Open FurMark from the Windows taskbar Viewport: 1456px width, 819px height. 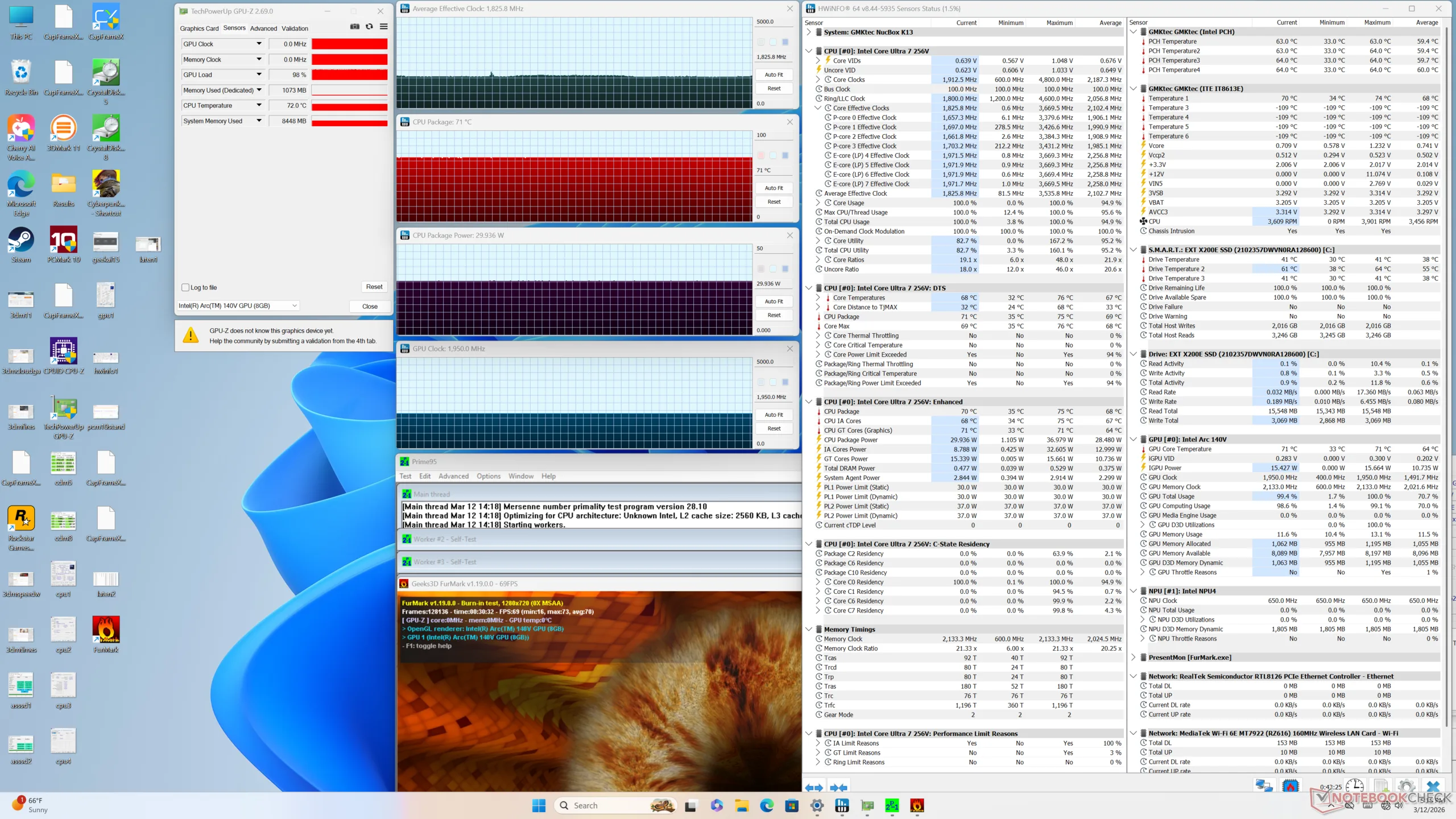[x=917, y=805]
